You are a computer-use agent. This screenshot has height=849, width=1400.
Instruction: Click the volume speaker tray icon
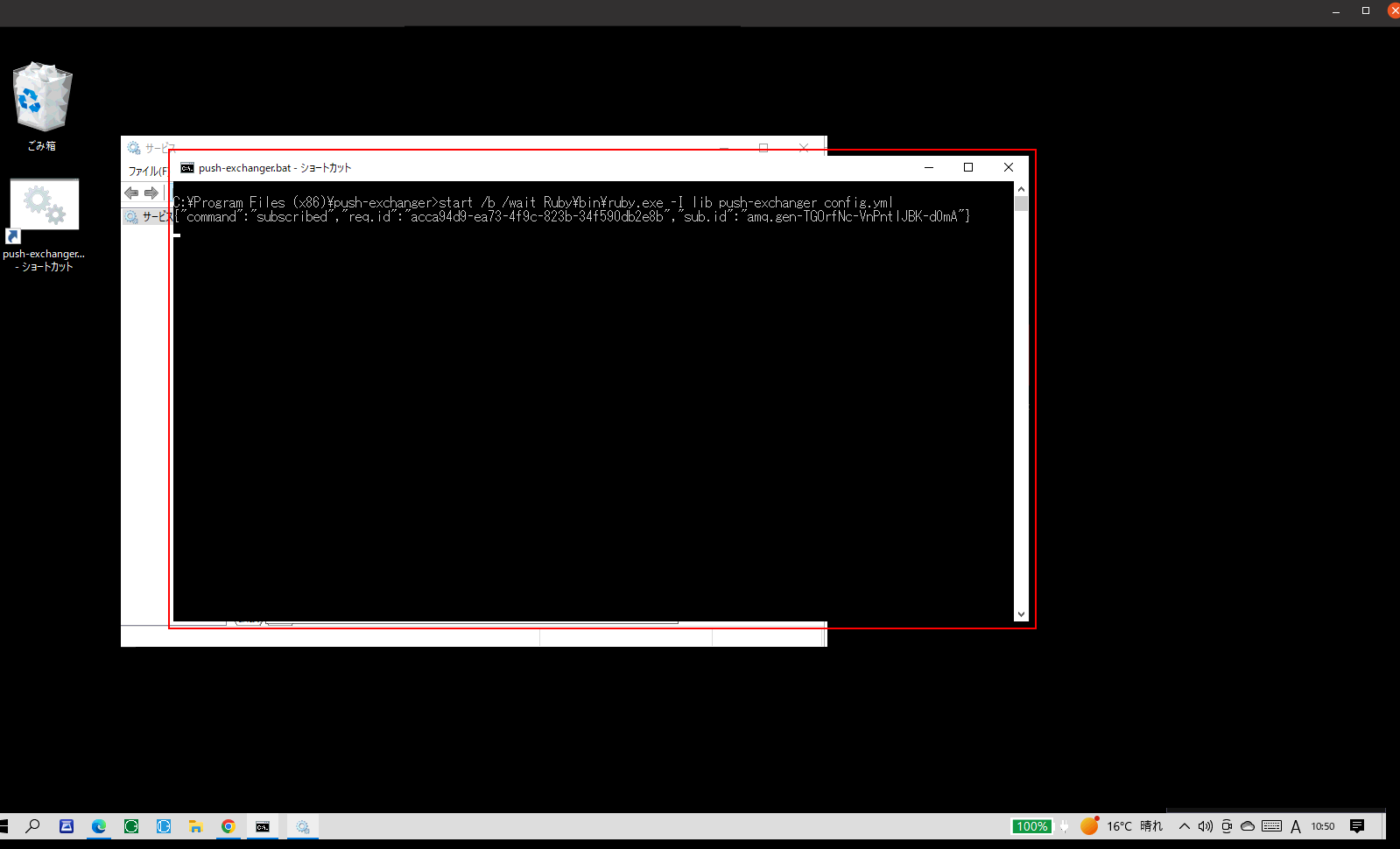pos(1206,826)
